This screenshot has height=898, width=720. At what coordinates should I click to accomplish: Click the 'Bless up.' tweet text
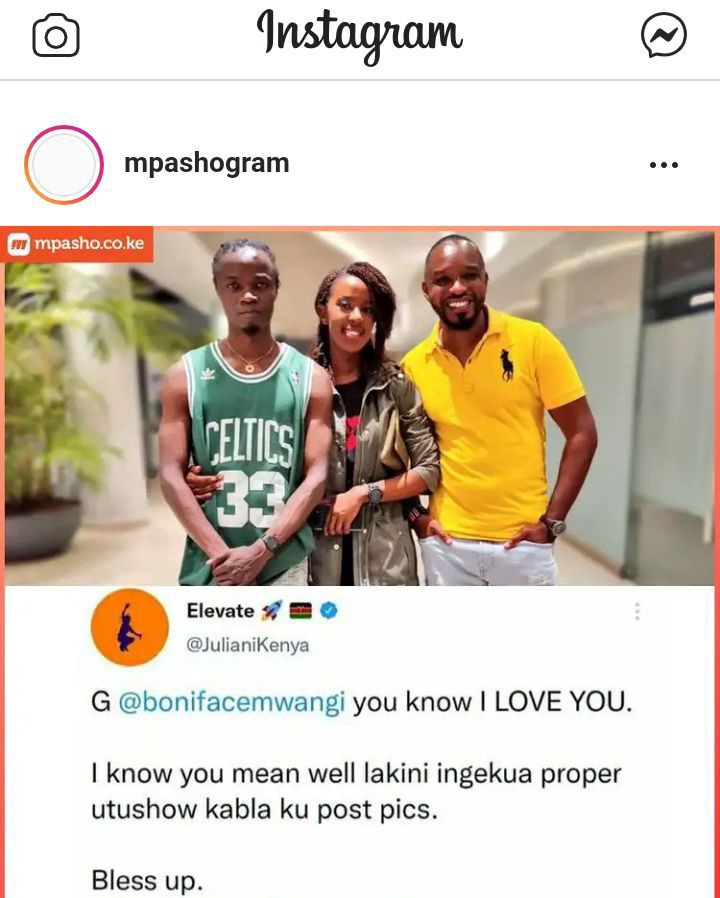147,880
